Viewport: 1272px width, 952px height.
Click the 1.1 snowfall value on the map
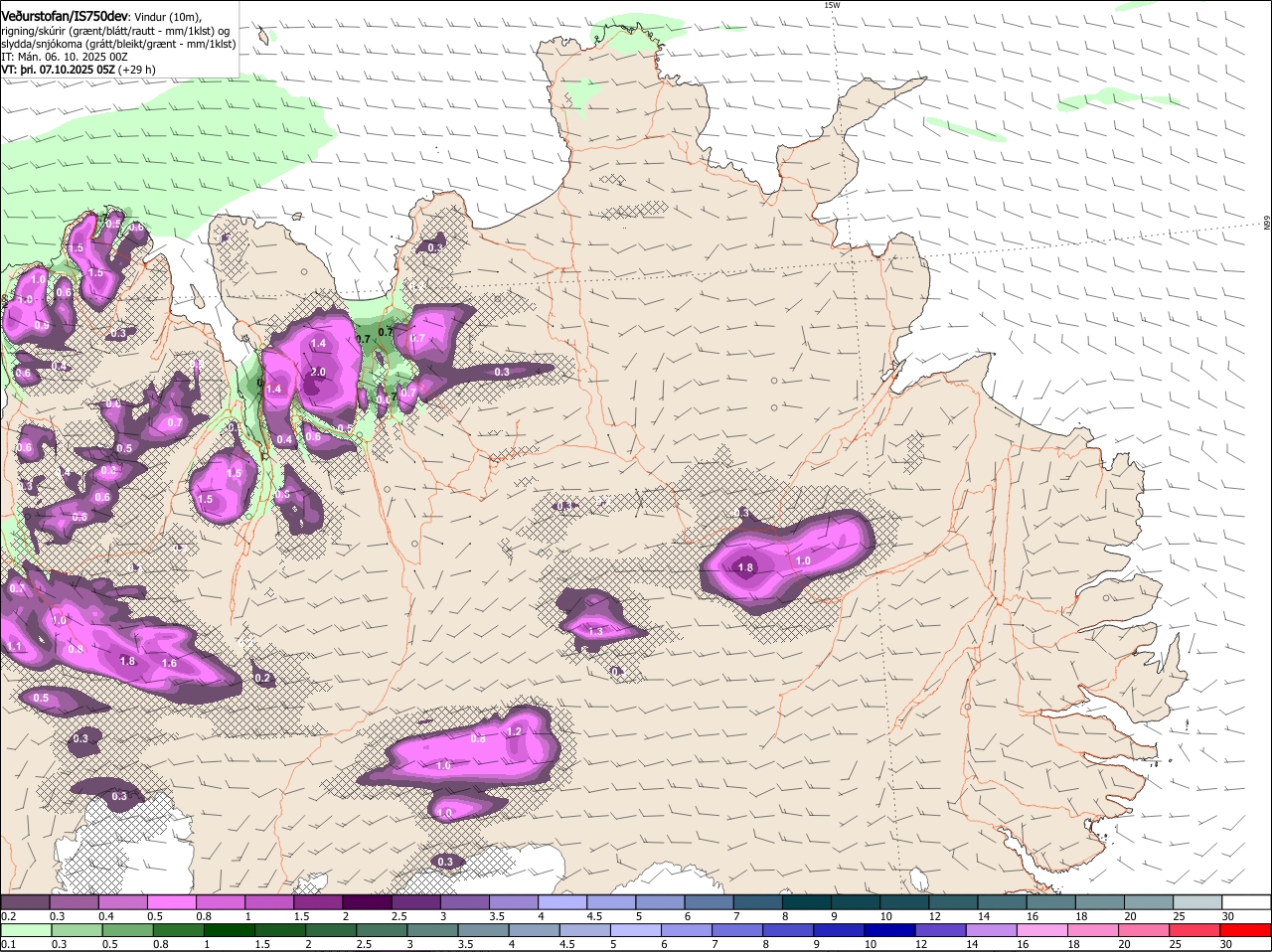tap(14, 646)
